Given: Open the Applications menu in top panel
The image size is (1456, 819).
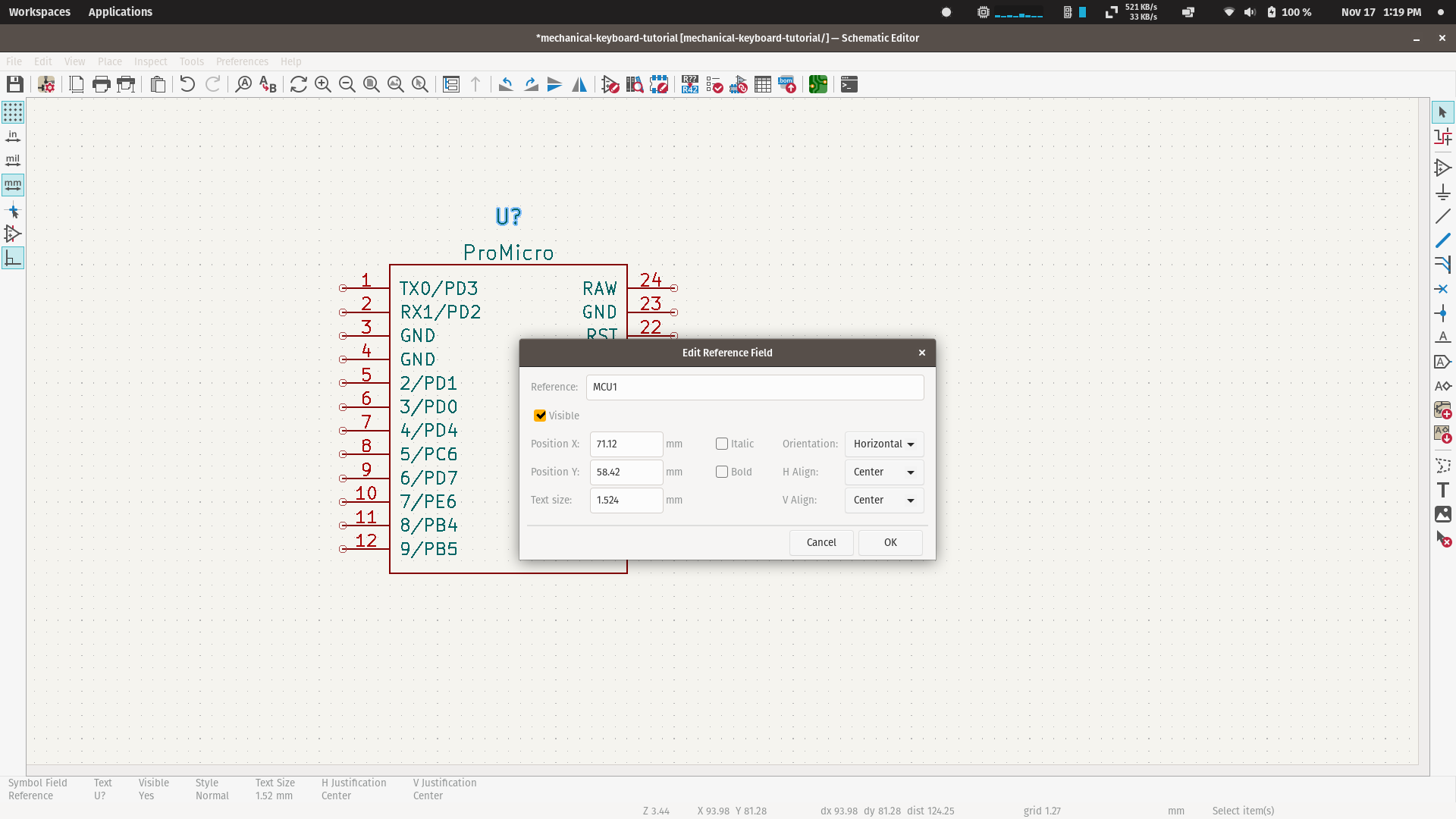Looking at the screenshot, I should coord(120,12).
